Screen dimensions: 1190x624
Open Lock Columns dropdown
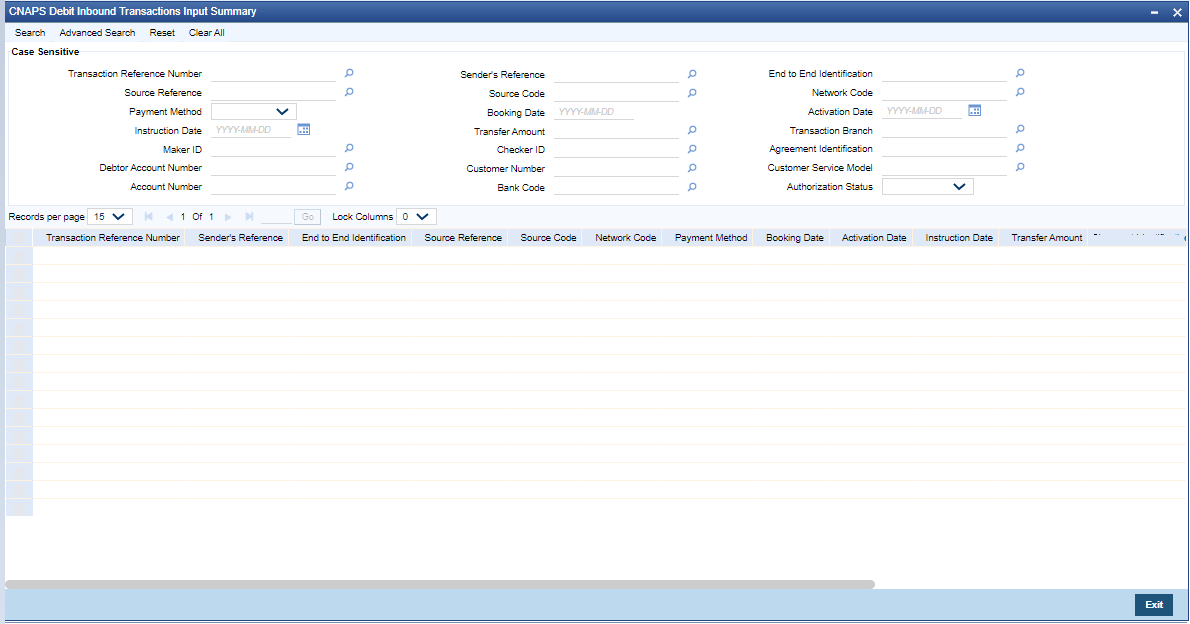tap(416, 216)
